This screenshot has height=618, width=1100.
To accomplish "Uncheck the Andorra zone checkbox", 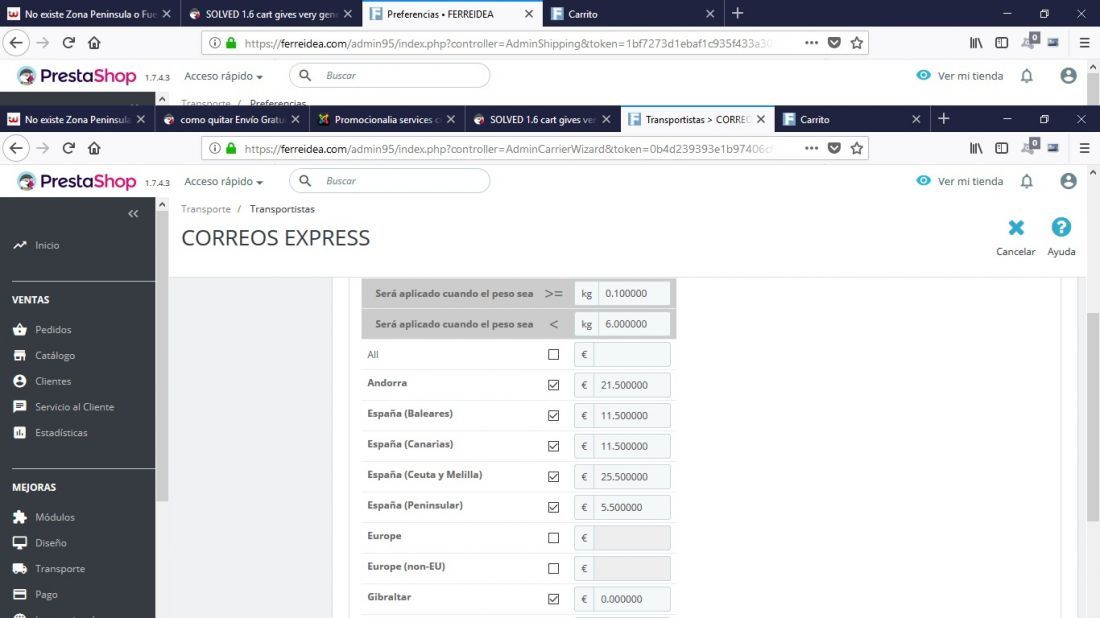I will (x=554, y=385).
